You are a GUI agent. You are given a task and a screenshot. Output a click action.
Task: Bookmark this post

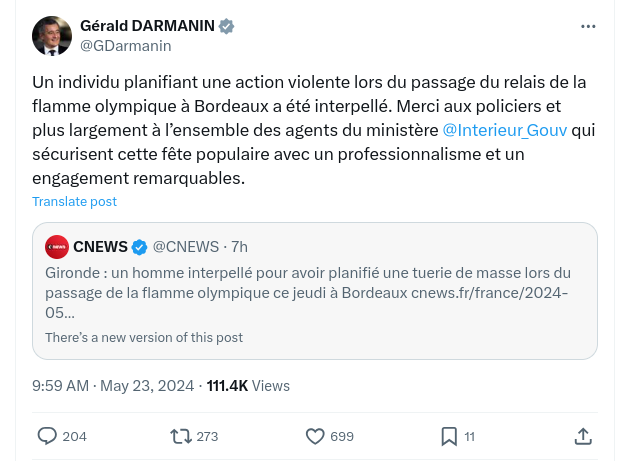pos(449,436)
